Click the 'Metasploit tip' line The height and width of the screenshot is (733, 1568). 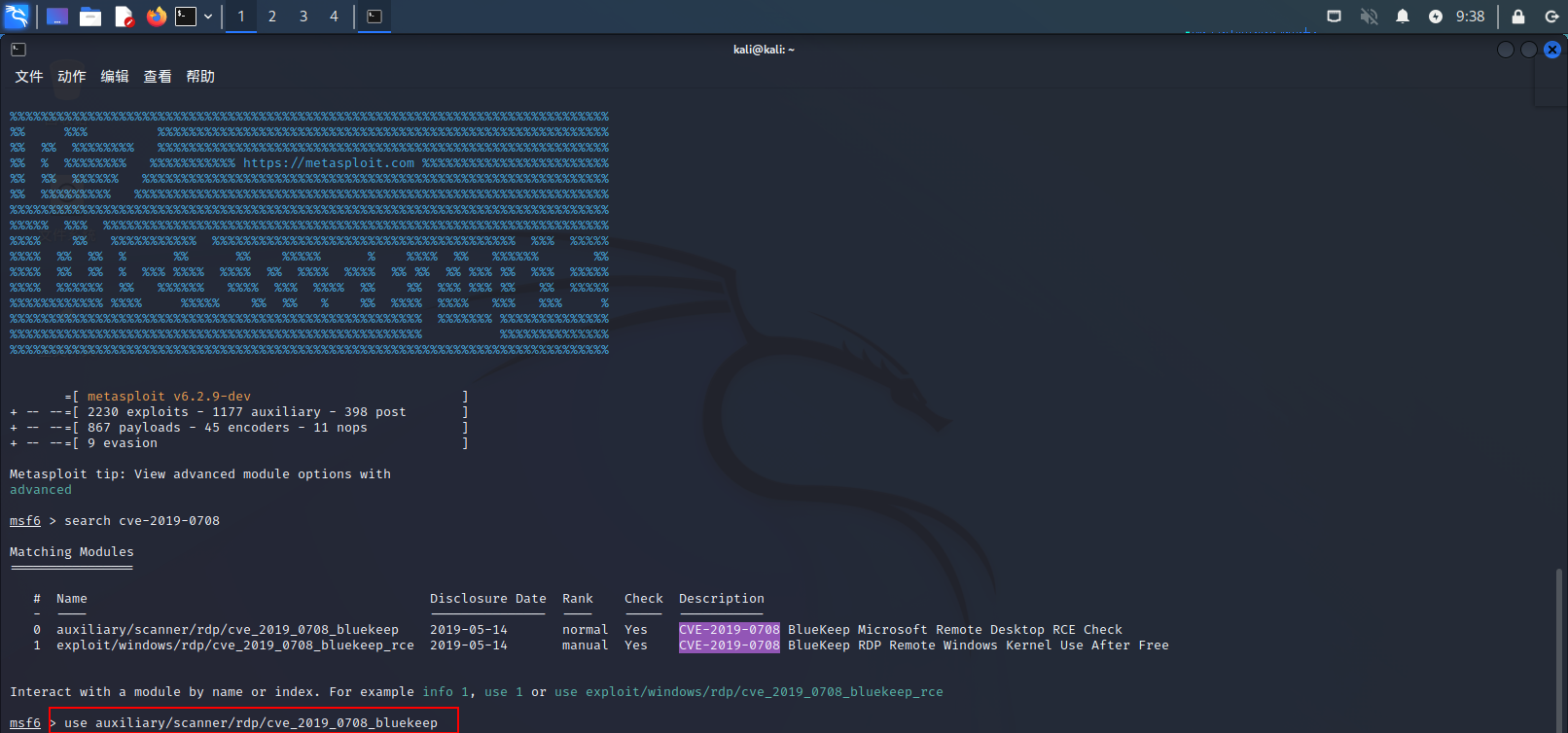[x=200, y=474]
